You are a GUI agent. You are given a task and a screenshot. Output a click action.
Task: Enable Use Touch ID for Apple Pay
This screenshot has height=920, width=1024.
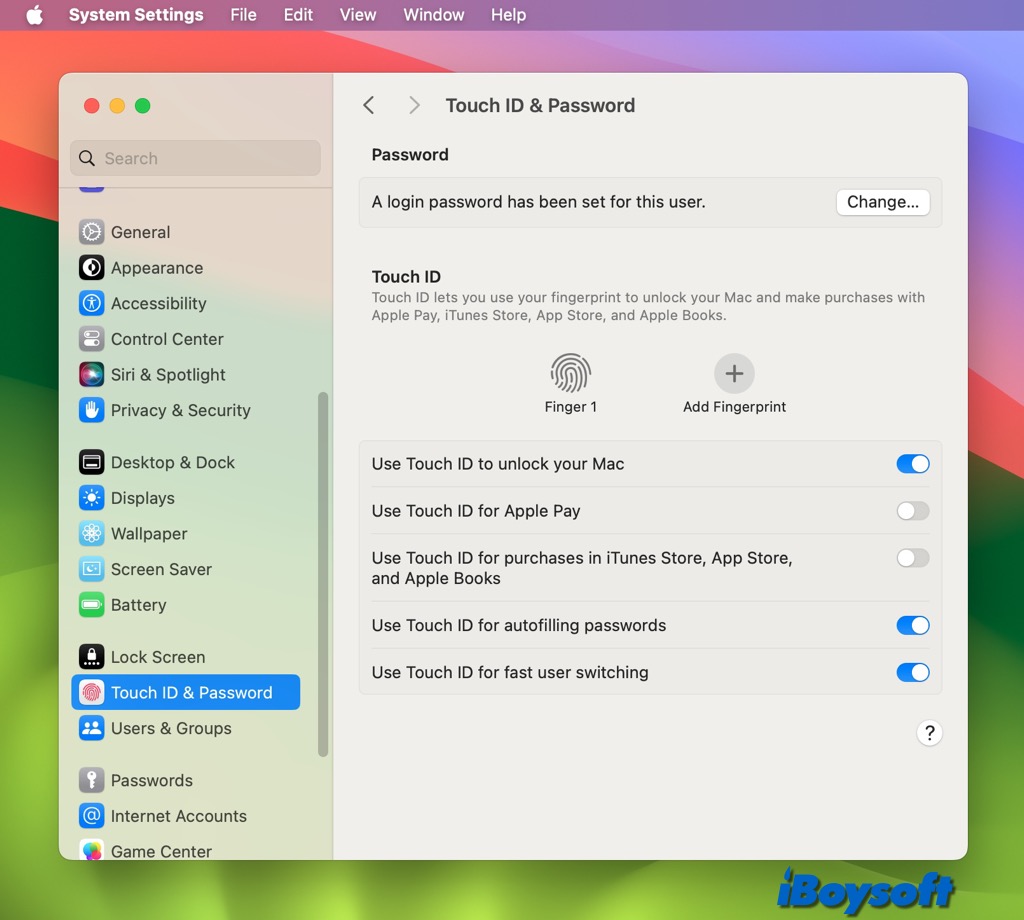[x=913, y=511]
